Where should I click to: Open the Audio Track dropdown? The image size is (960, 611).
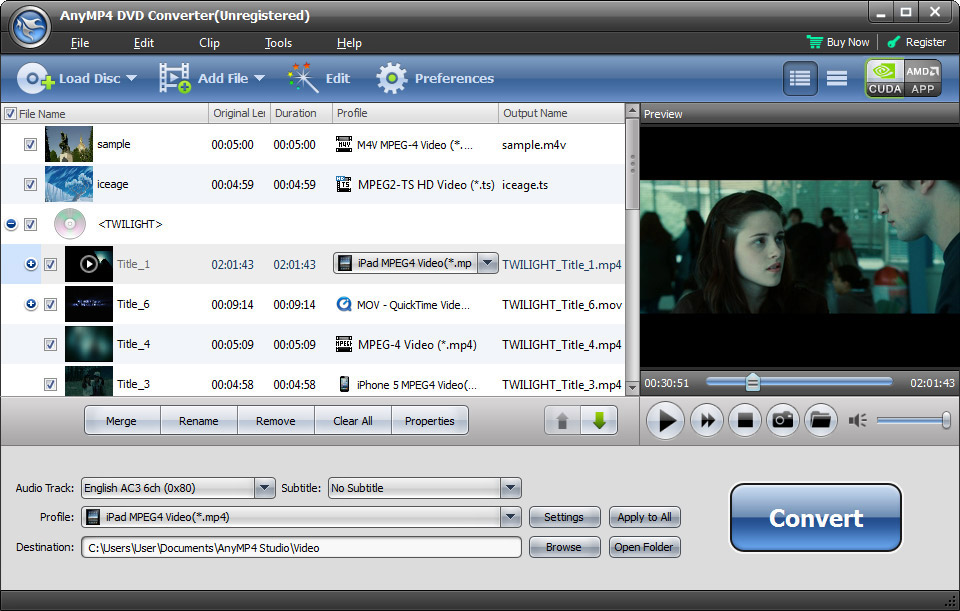click(x=264, y=488)
